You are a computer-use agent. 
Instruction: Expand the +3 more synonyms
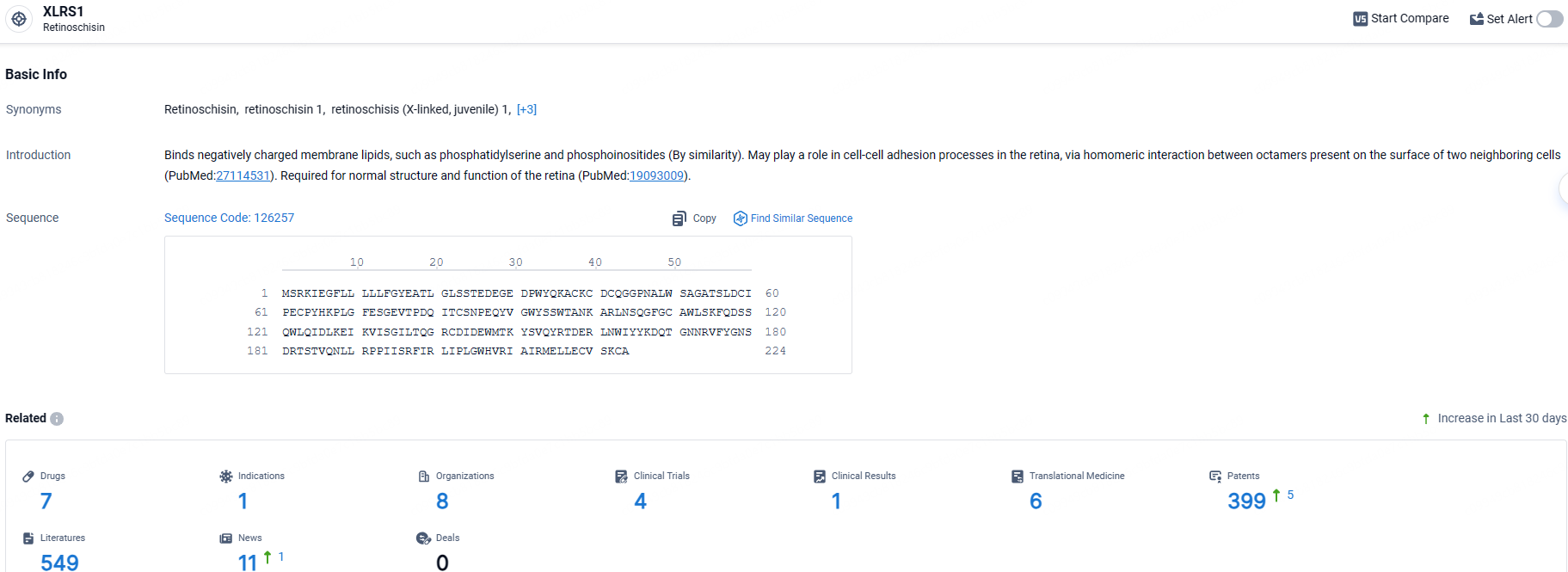coord(526,109)
